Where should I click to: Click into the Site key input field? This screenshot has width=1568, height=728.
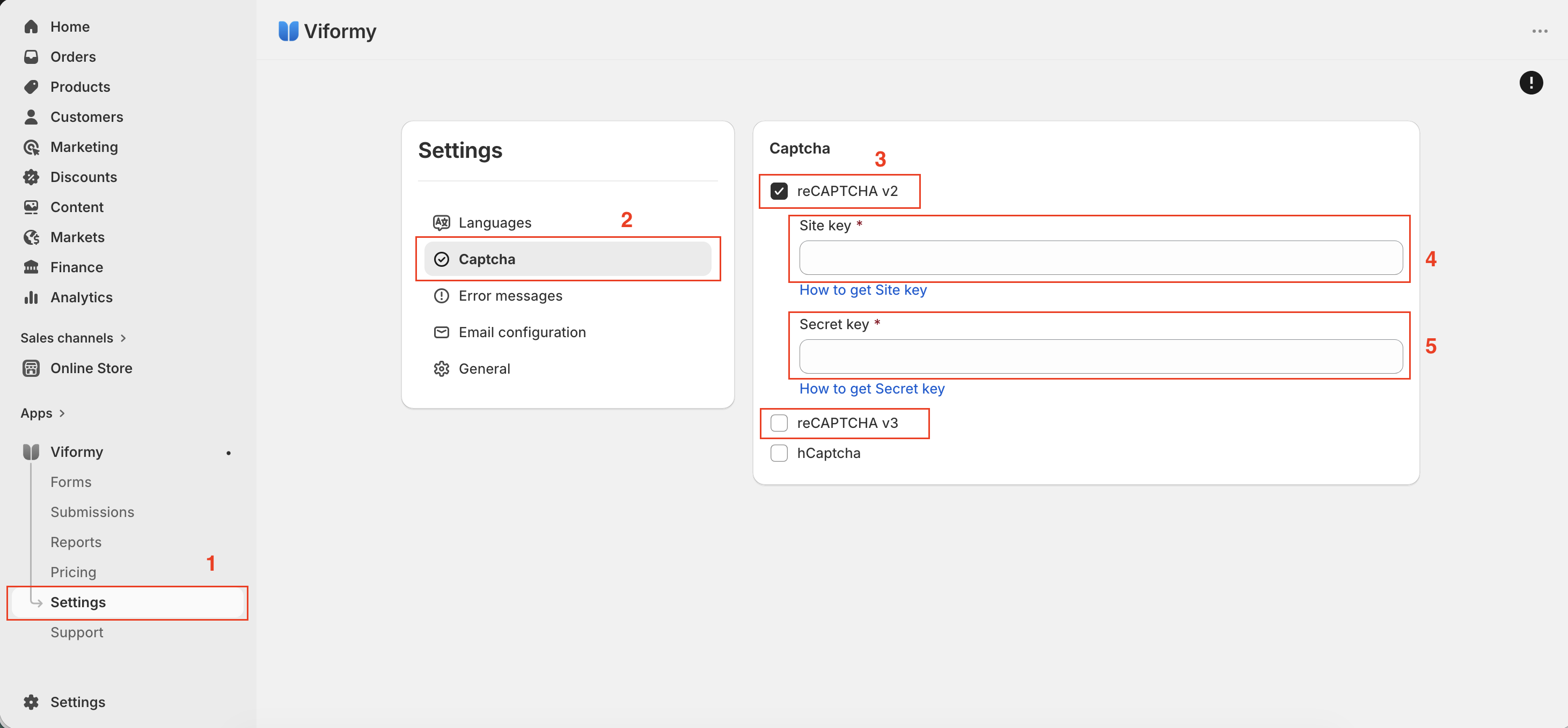pos(1101,258)
